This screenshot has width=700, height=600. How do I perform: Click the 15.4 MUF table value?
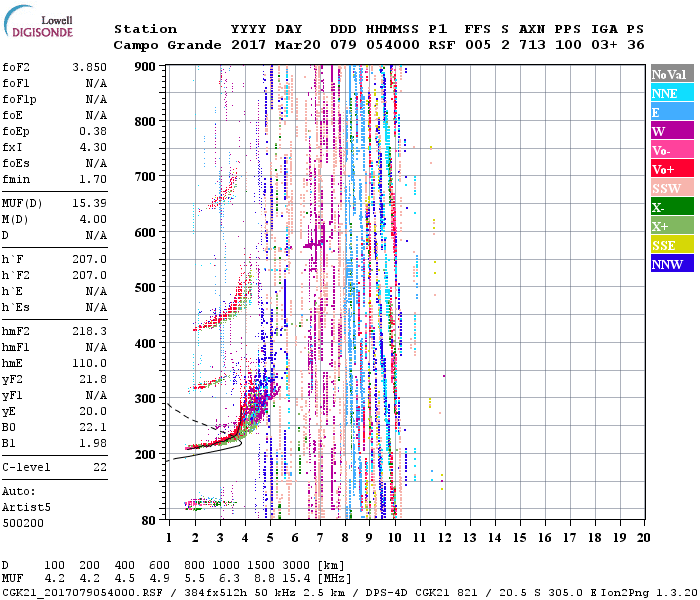296,578
